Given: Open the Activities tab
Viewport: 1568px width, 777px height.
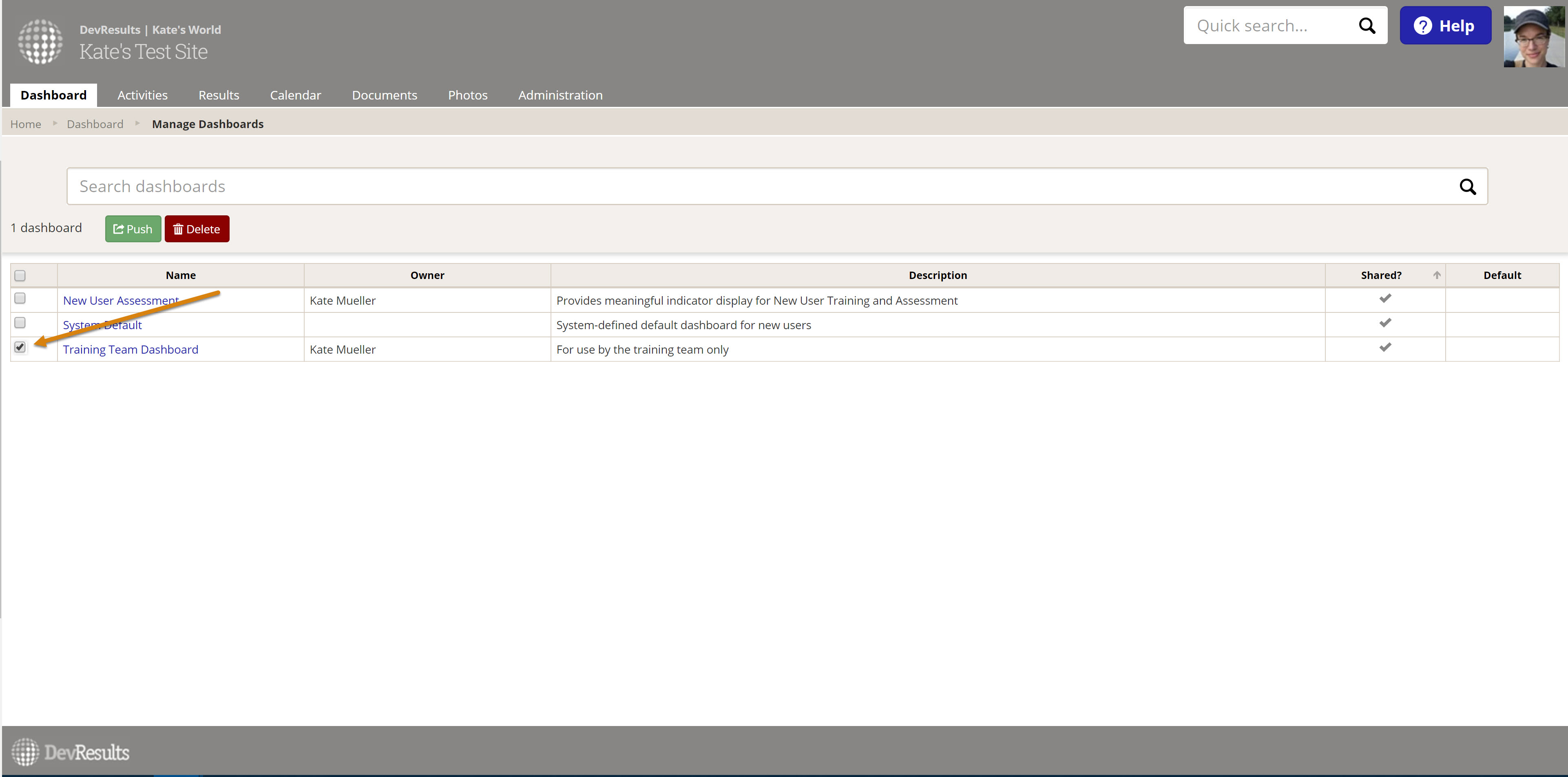Looking at the screenshot, I should click(142, 95).
